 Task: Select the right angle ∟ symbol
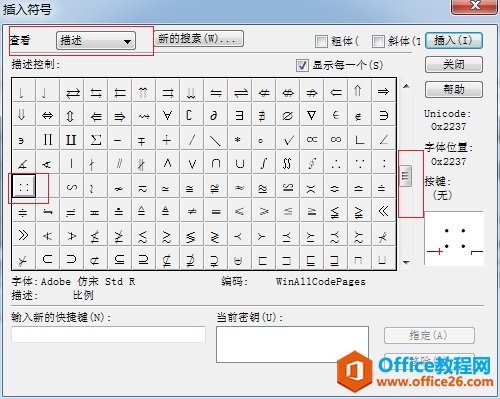point(360,140)
